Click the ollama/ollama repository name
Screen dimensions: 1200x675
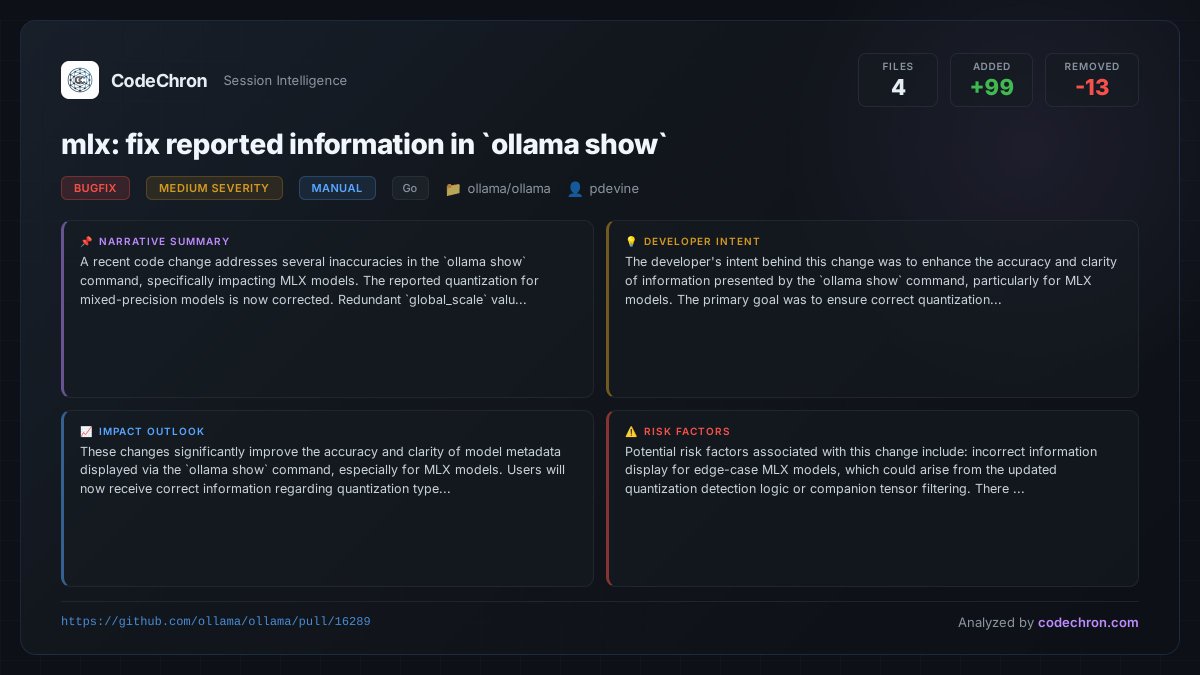click(x=509, y=188)
